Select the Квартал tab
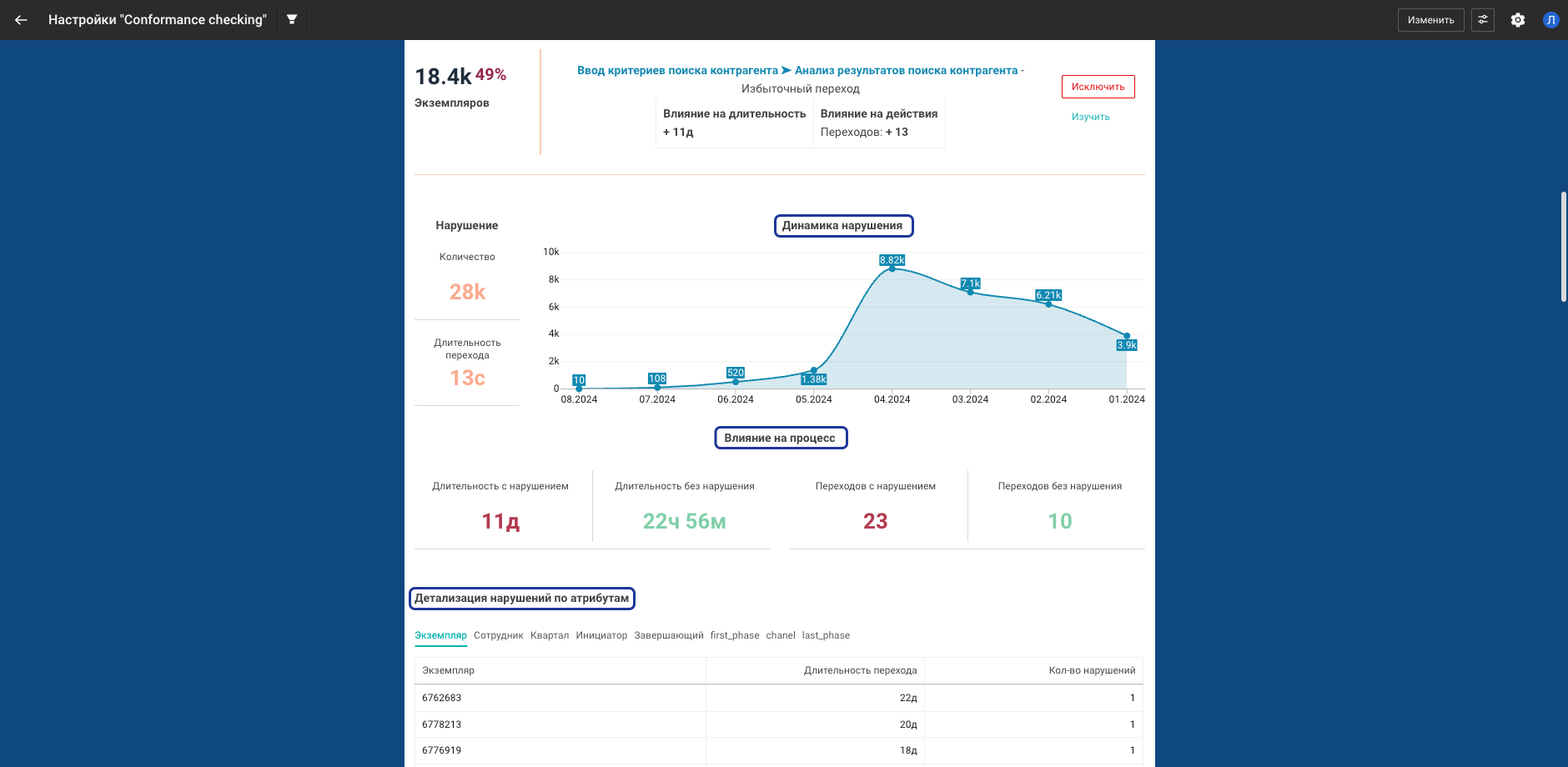 click(x=549, y=635)
